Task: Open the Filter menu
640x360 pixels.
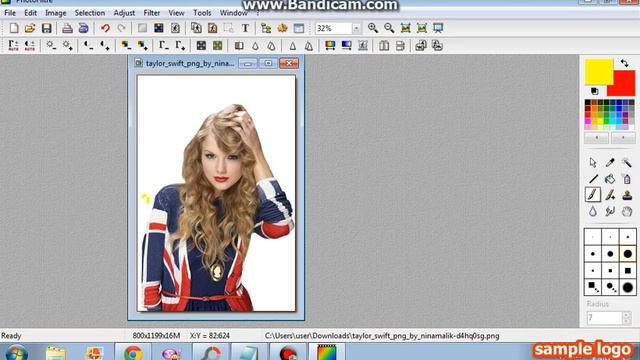Action: pos(151,13)
